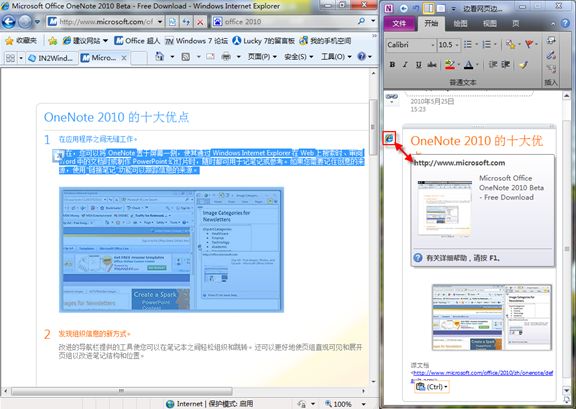Open the 收藏夹 favorites button
Screen dimensions: 576x409
21,41
